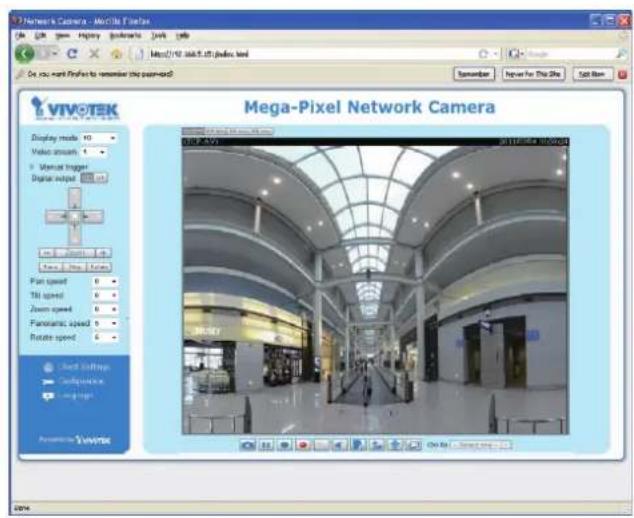Screen dimensions: 634x518
Task: Open the Bookmarks menu
Action: pyautogui.click(x=125, y=36)
